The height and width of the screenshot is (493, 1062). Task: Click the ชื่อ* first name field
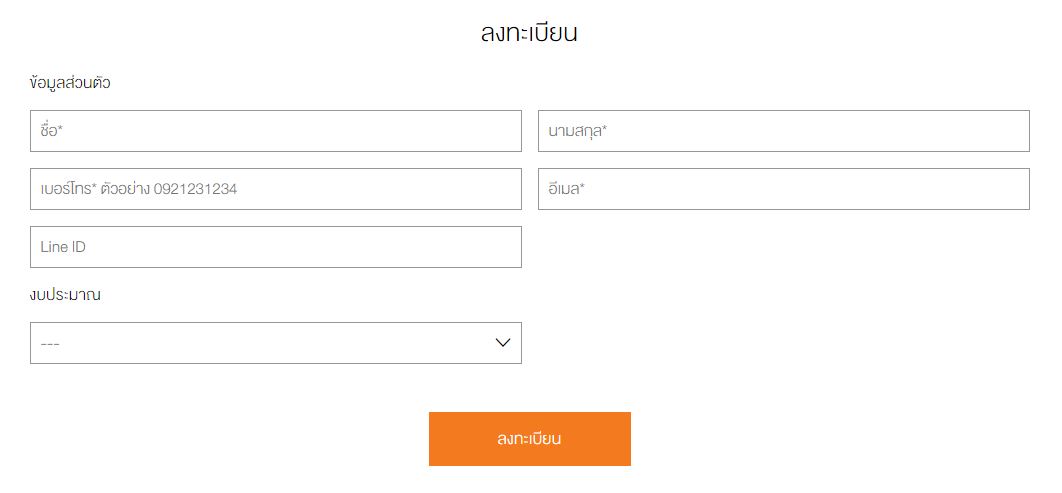pos(275,131)
